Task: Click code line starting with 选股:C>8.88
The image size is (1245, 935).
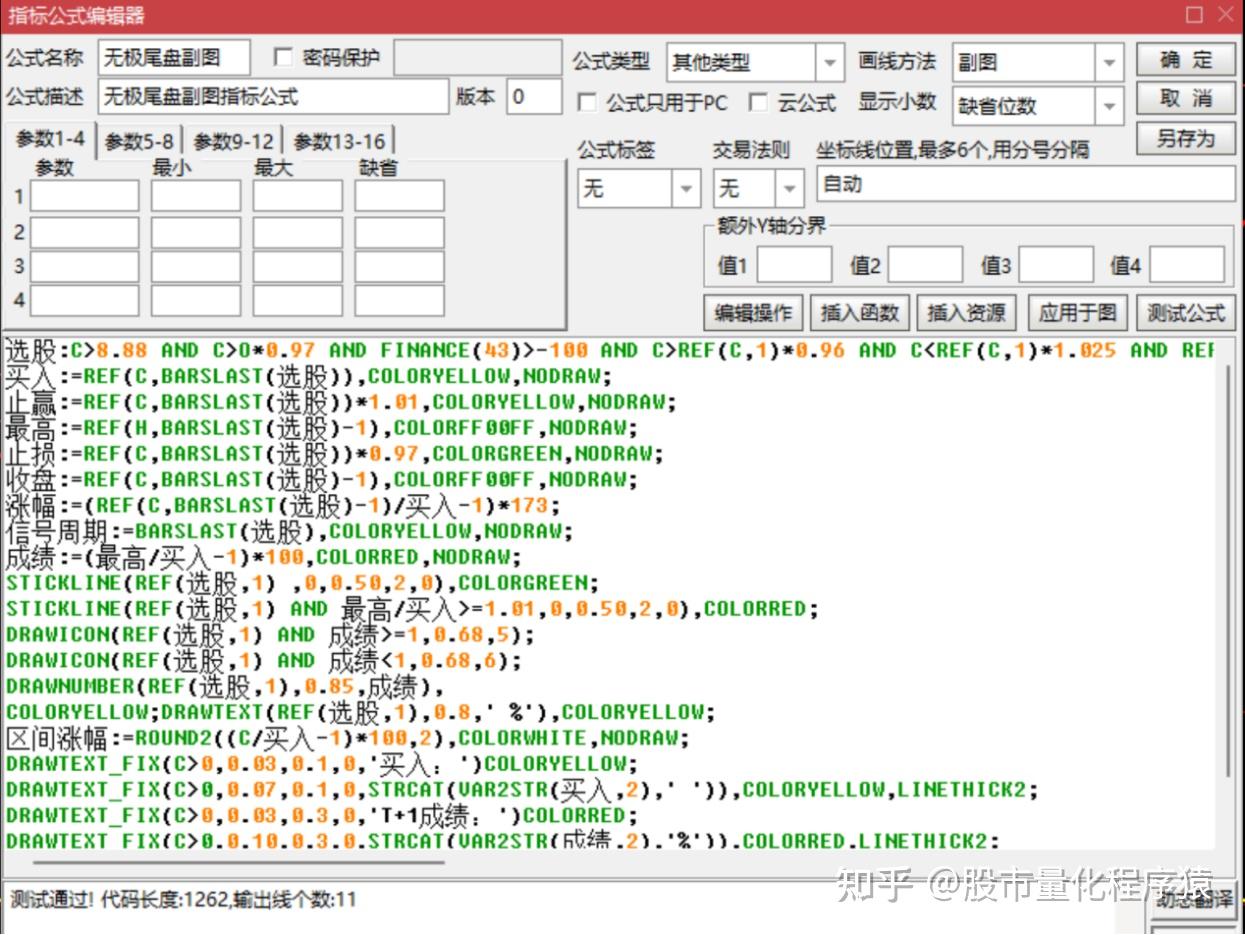Action: tap(610, 350)
